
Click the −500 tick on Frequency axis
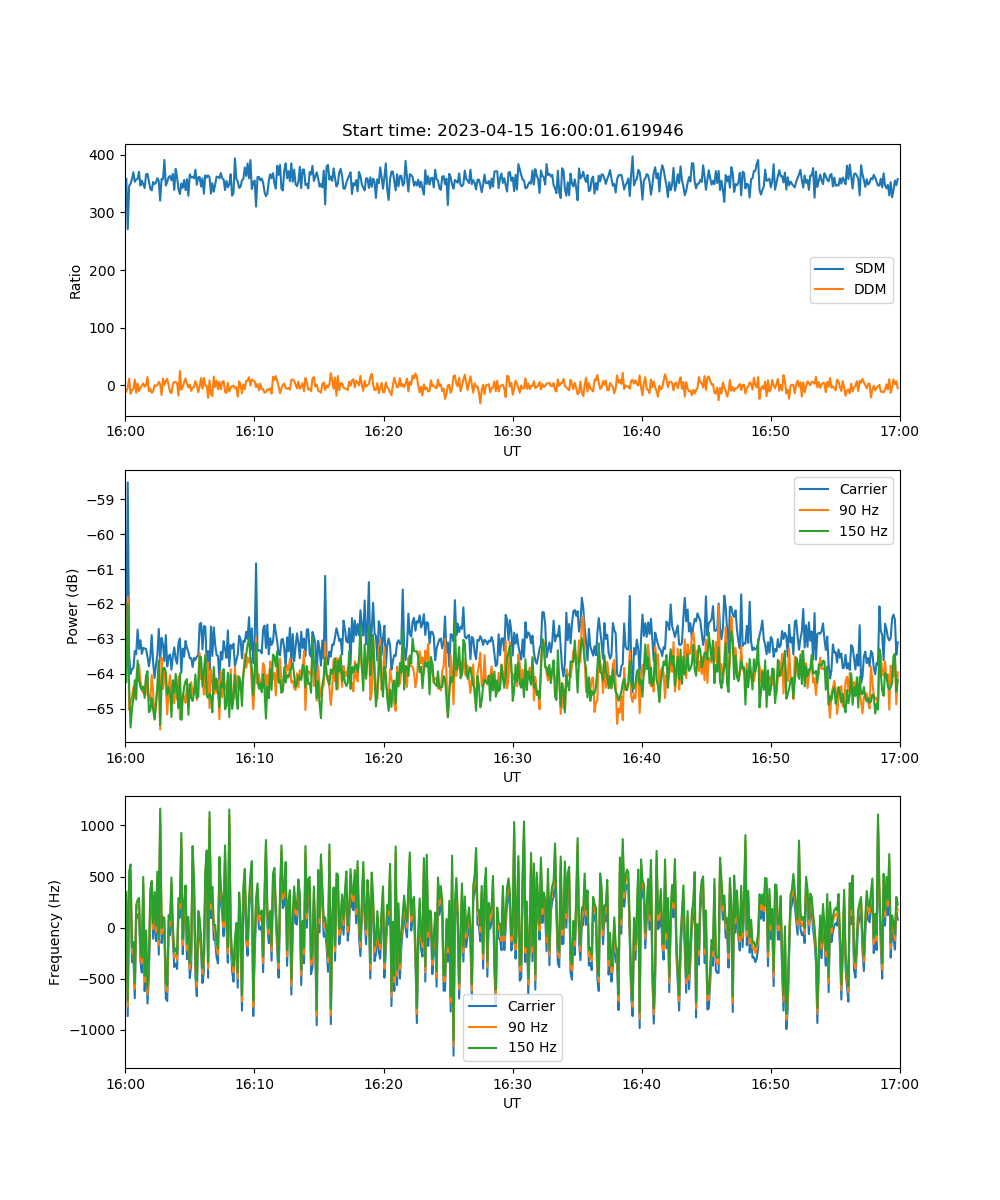click(98, 979)
